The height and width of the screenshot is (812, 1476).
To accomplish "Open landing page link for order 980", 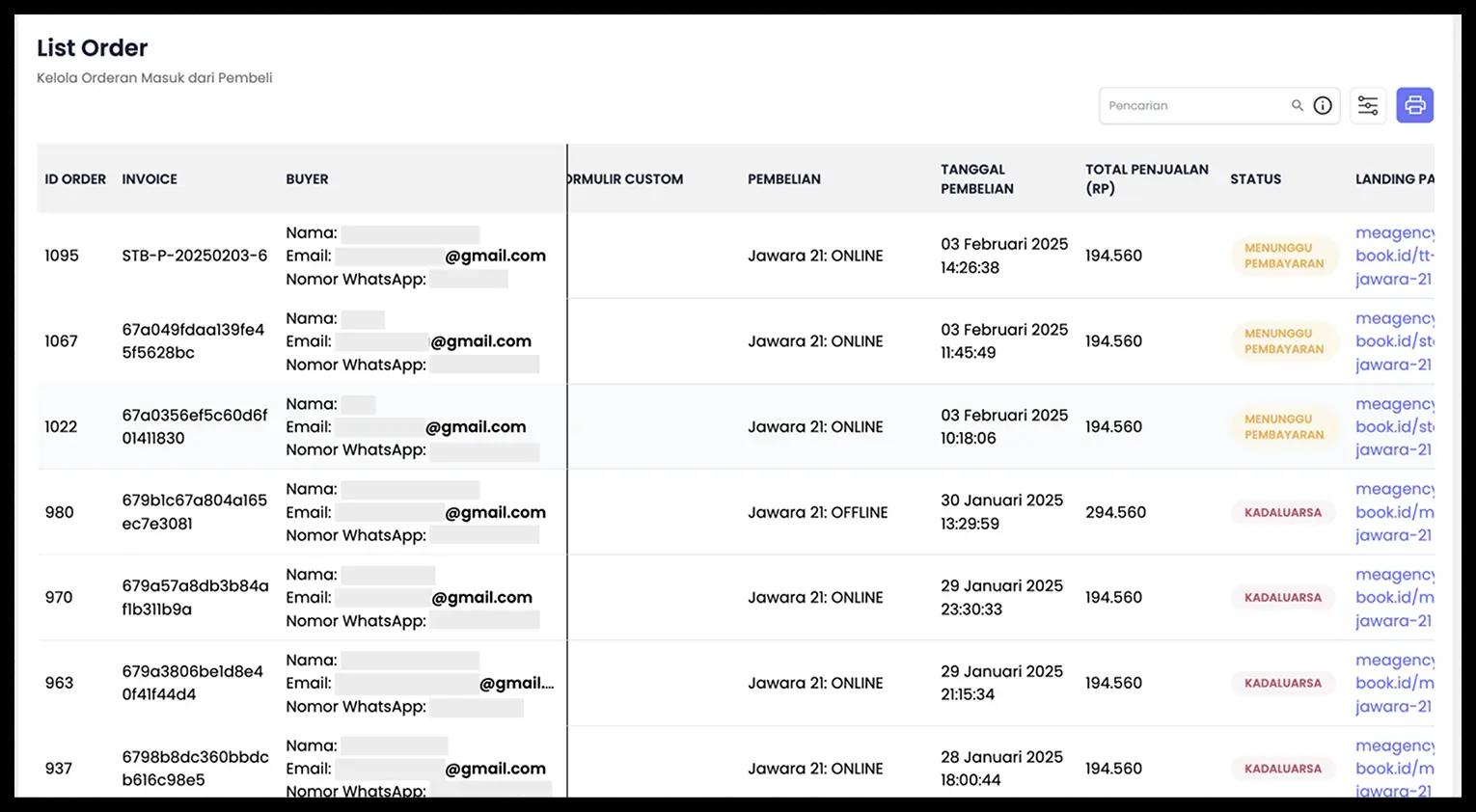I will 1395,512.
